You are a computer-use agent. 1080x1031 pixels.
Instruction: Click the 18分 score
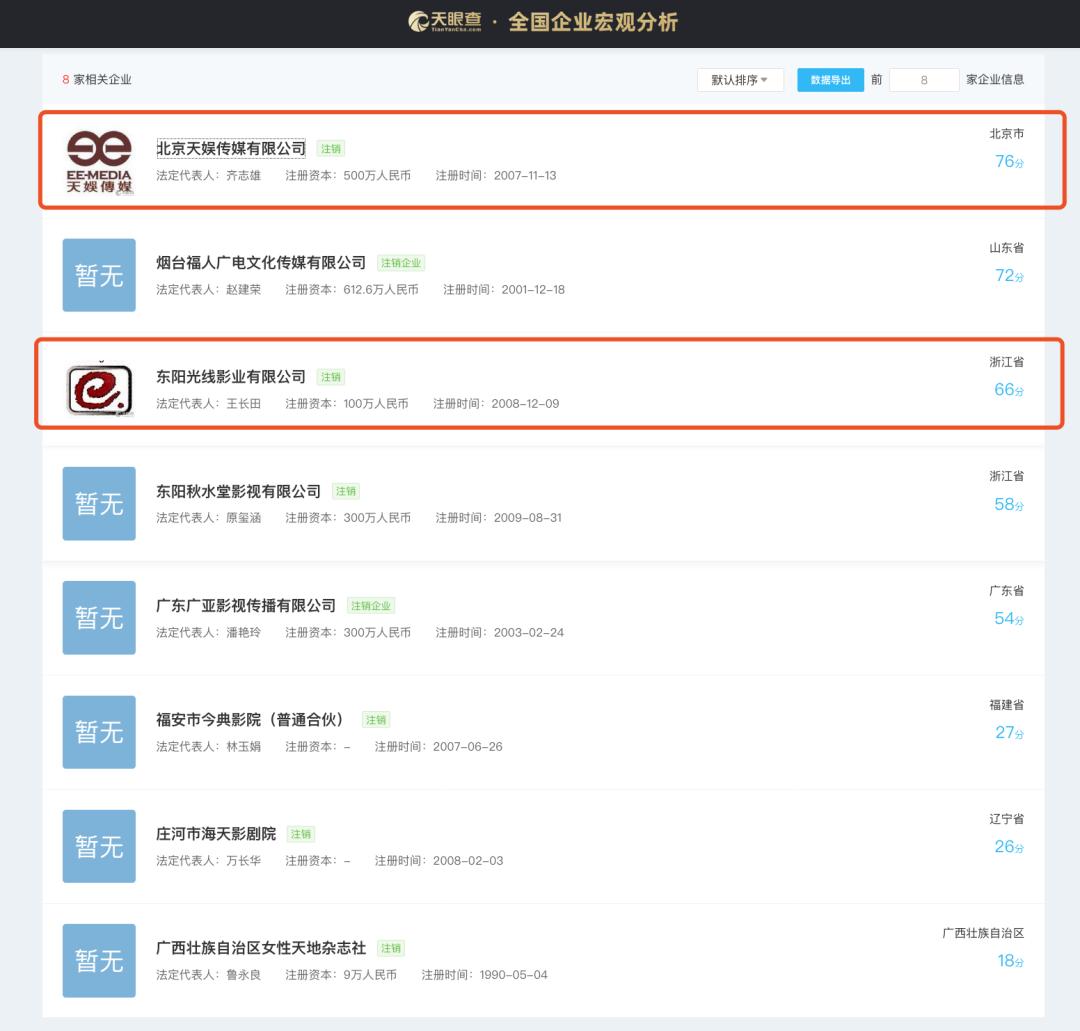(x=1010, y=961)
